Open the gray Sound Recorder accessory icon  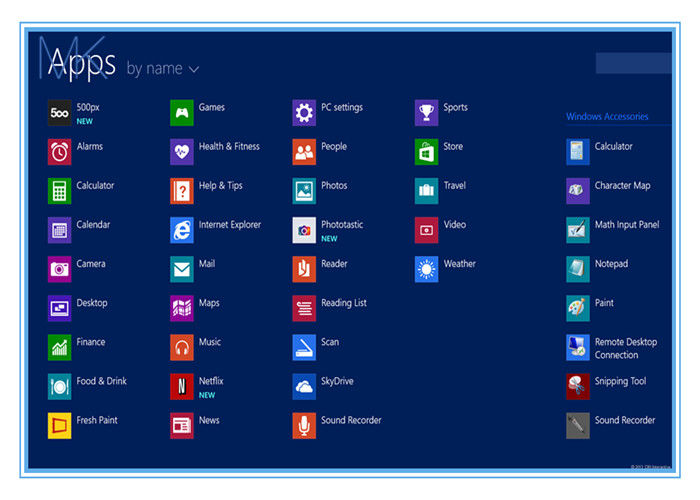click(578, 426)
